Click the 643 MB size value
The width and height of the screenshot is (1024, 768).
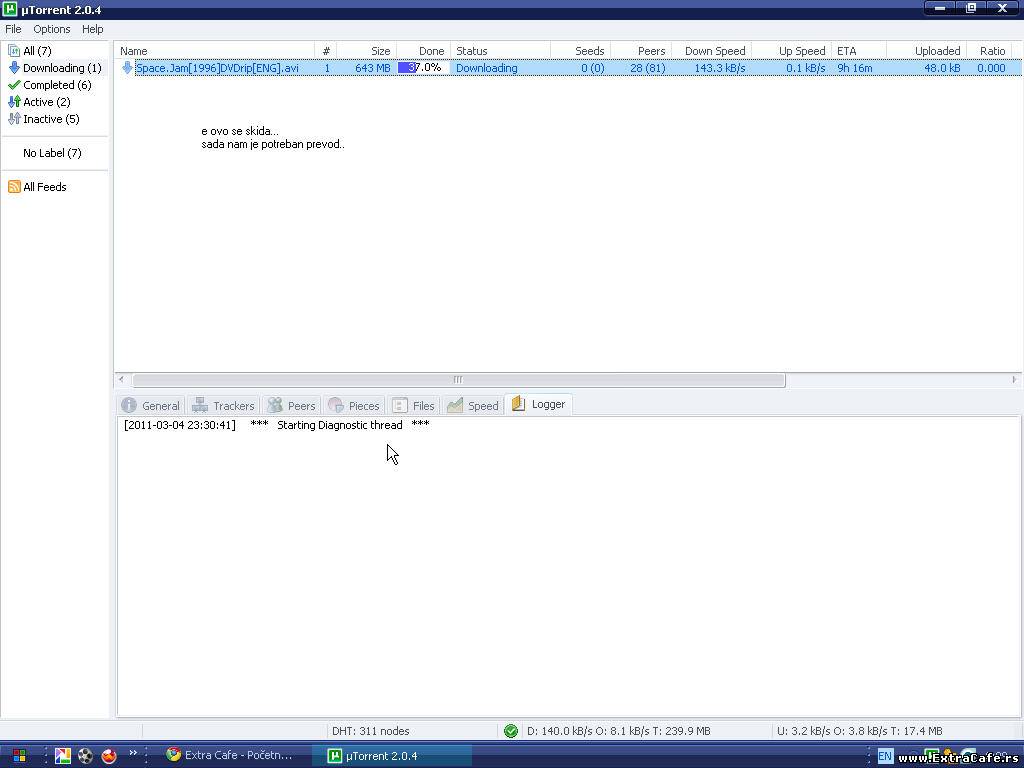click(373, 68)
